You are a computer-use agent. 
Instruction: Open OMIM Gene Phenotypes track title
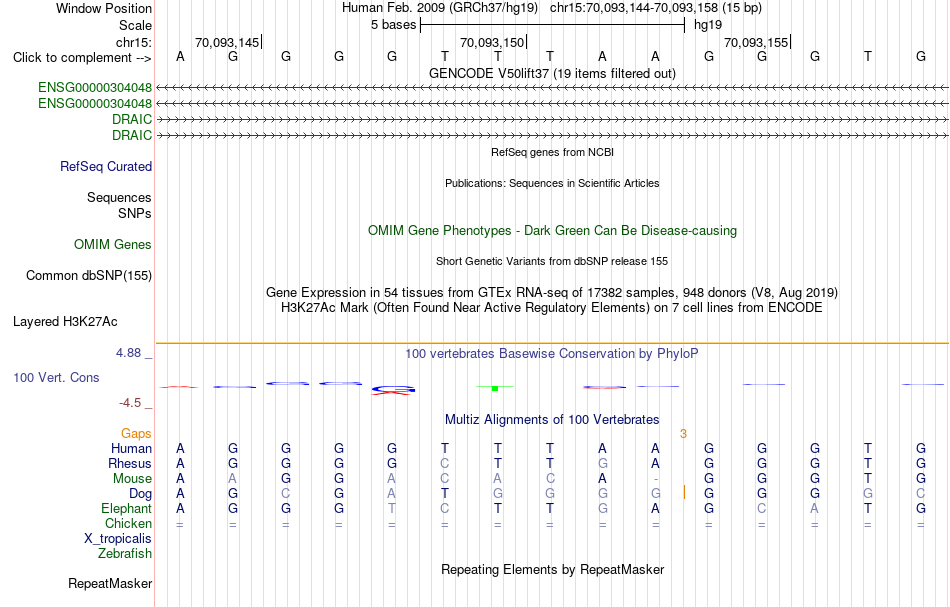[552, 231]
